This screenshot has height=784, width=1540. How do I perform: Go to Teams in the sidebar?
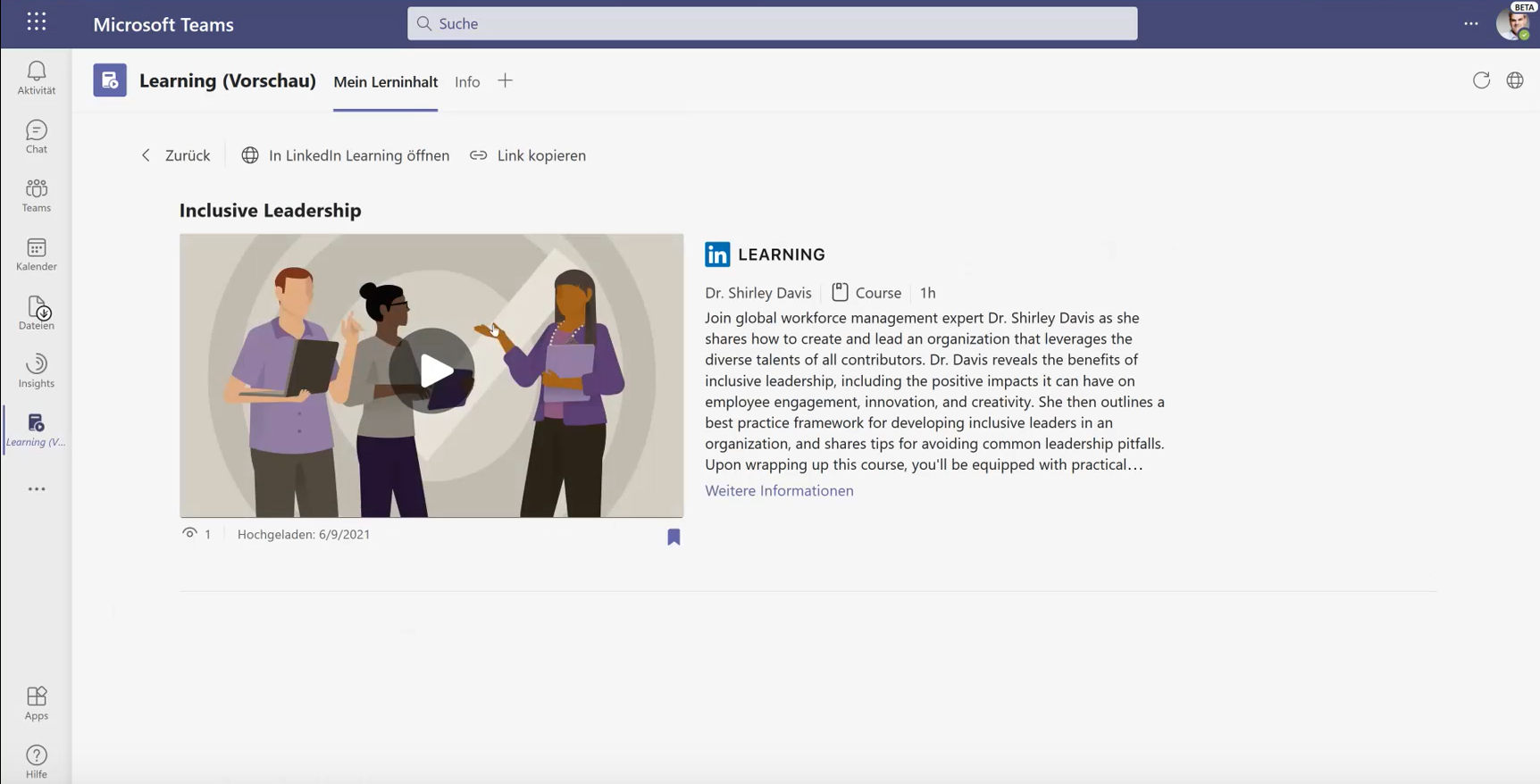pos(37,196)
